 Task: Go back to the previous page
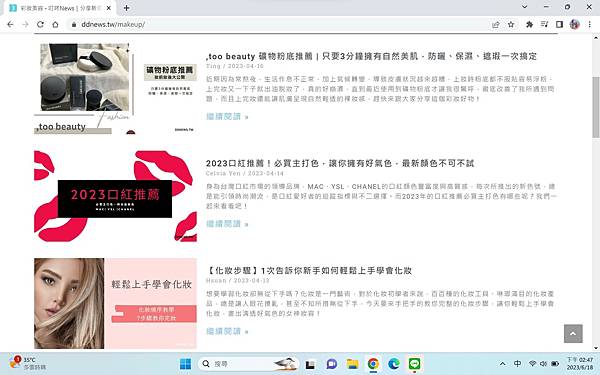click(x=10, y=24)
